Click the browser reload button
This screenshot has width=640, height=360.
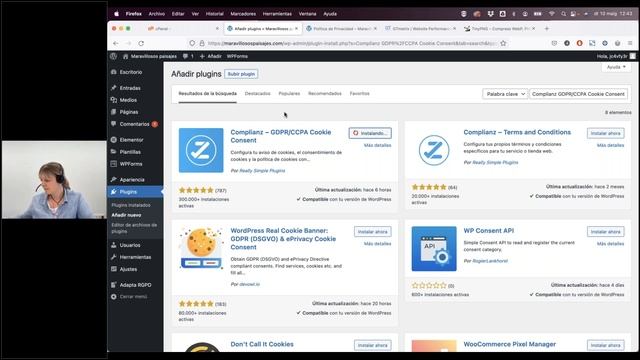(x=141, y=43)
